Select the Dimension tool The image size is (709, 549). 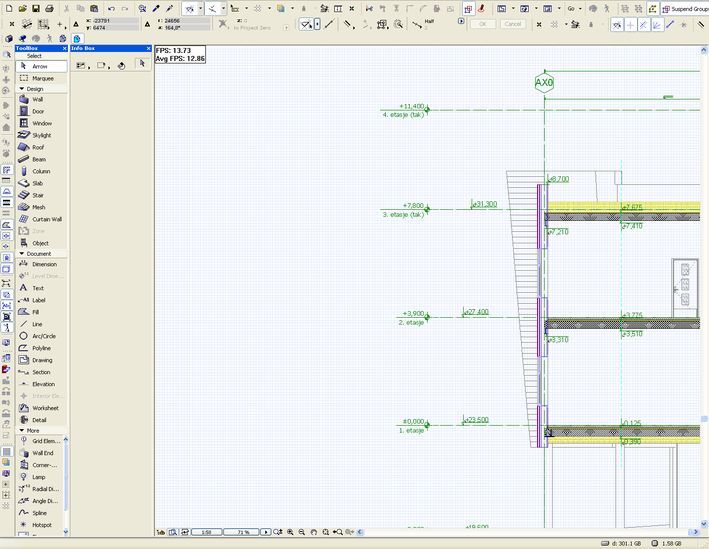pyautogui.click(x=44, y=264)
